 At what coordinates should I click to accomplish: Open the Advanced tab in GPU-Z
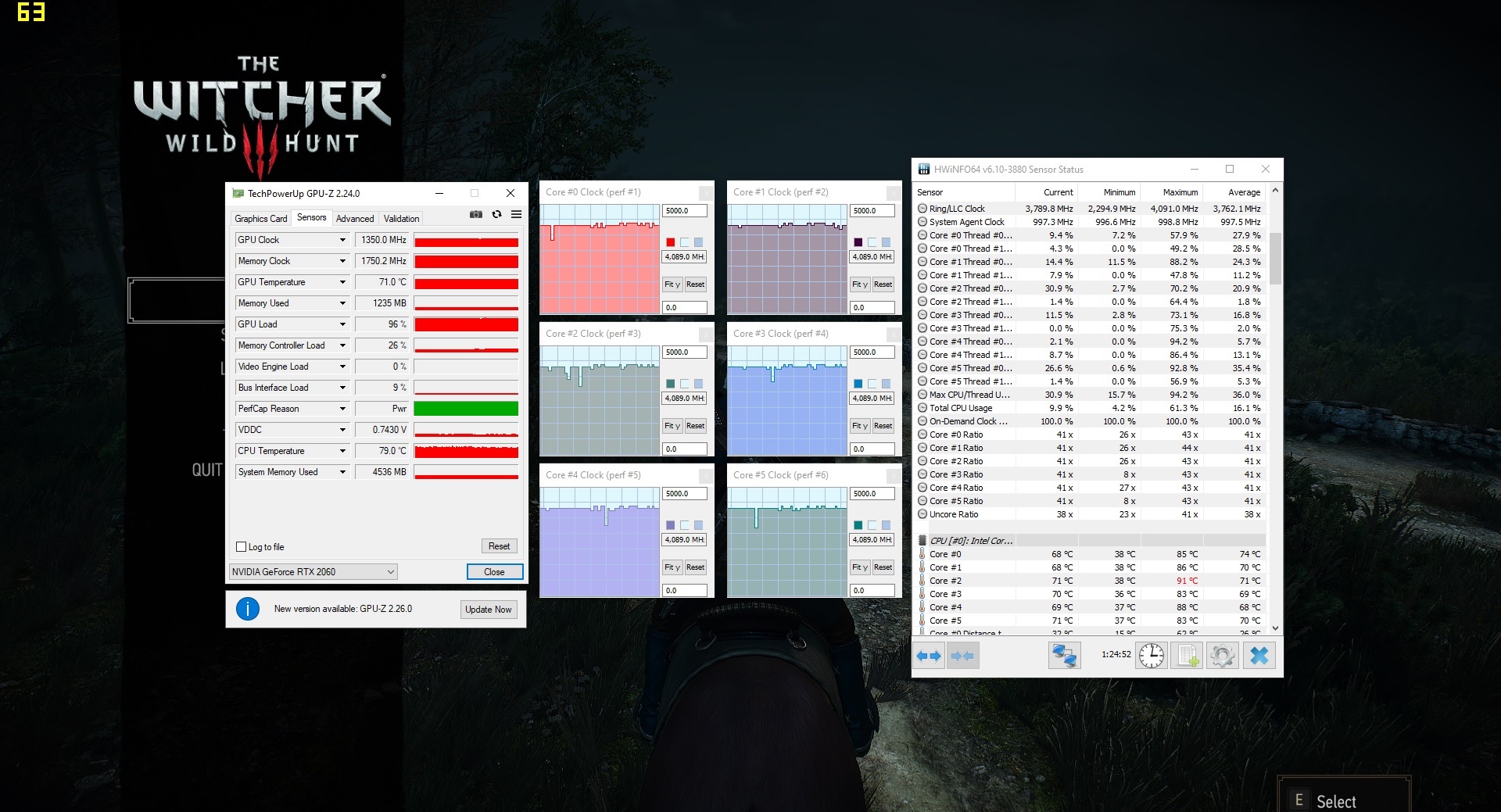[355, 219]
